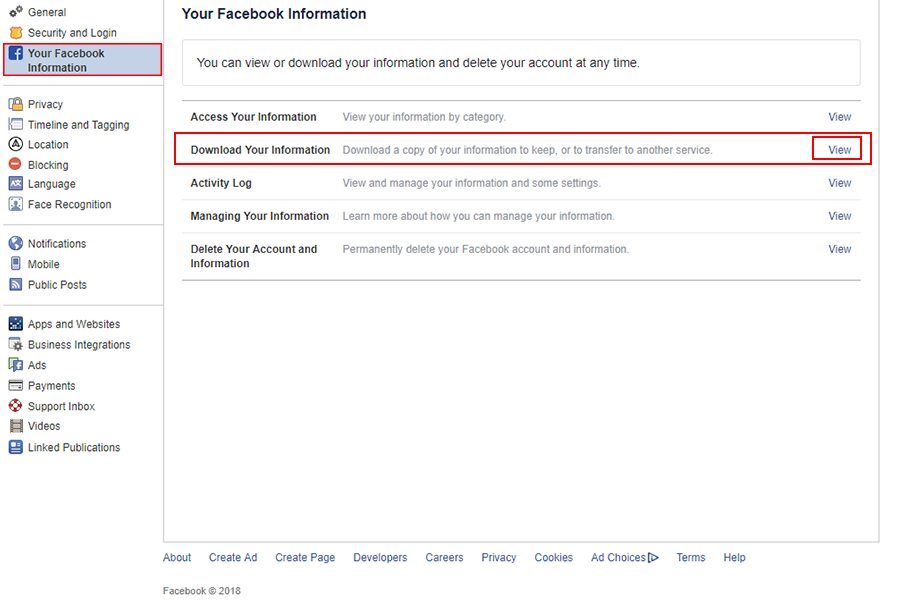
Task: Click the Managing Your Information row title
Action: coord(259,216)
